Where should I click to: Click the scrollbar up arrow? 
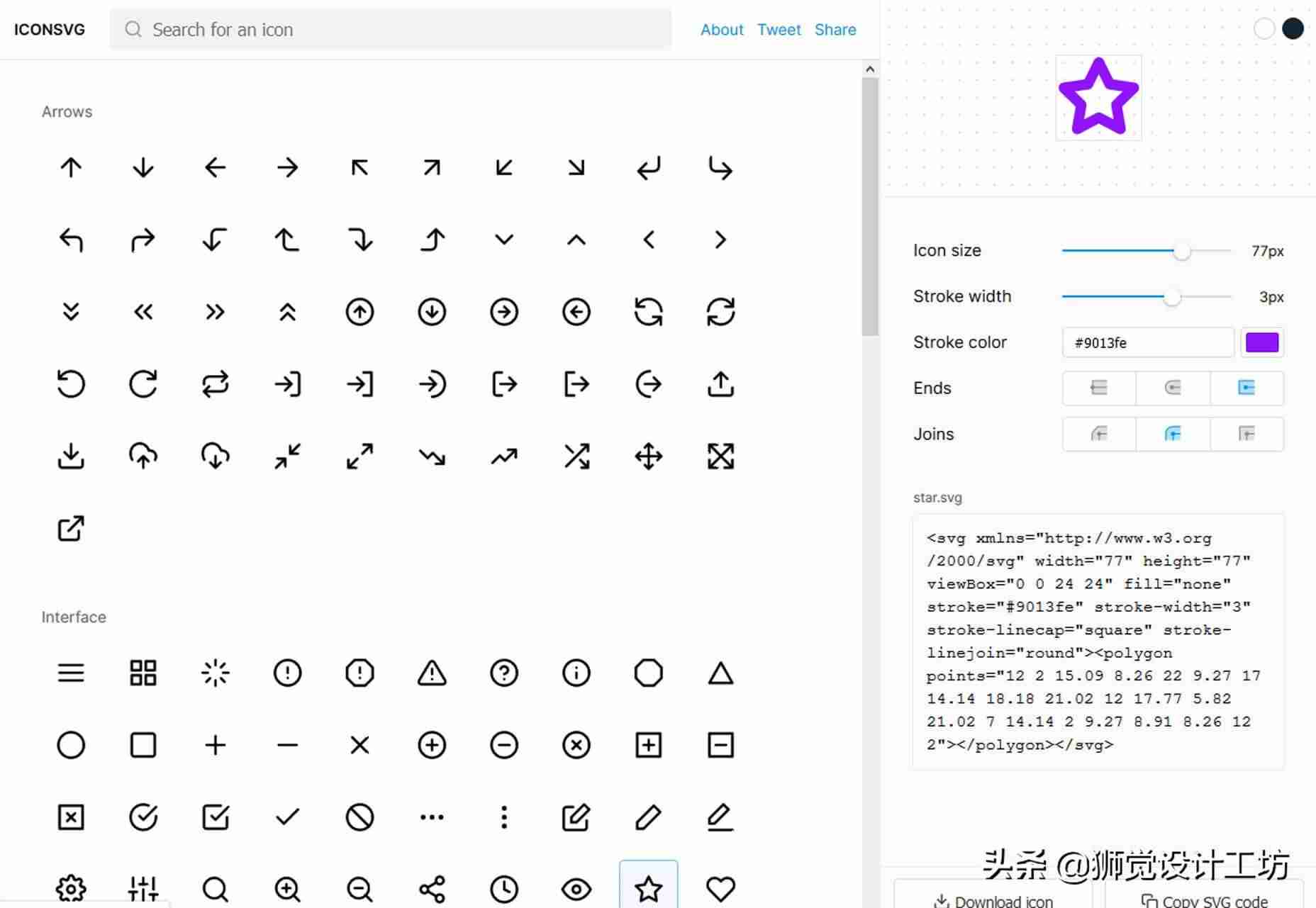pos(870,69)
